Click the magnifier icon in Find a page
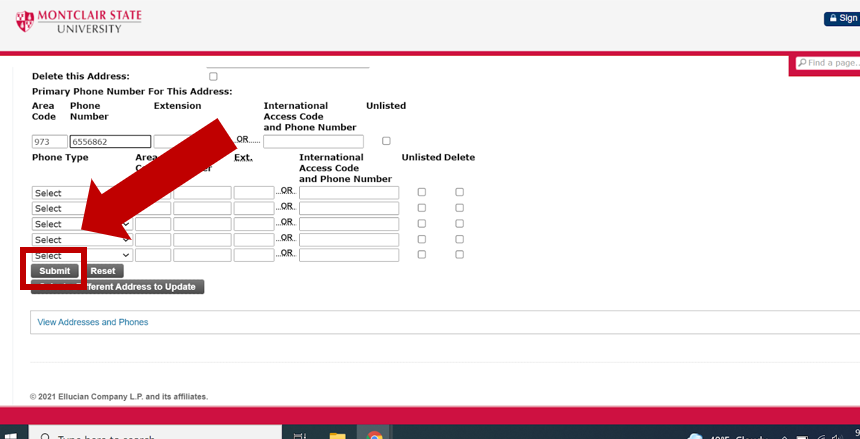Screen dimensions: 860x439 click(802, 63)
